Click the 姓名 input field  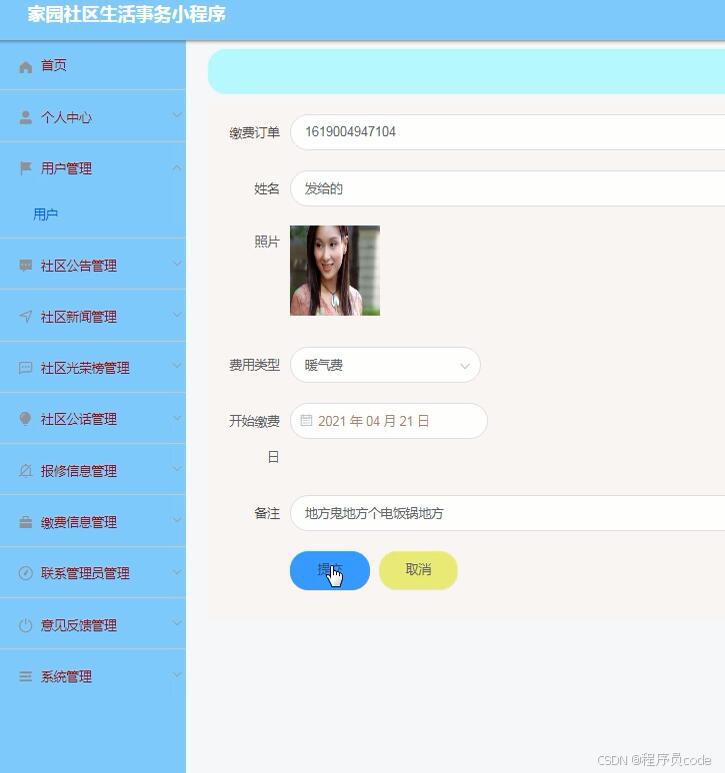[508, 188]
